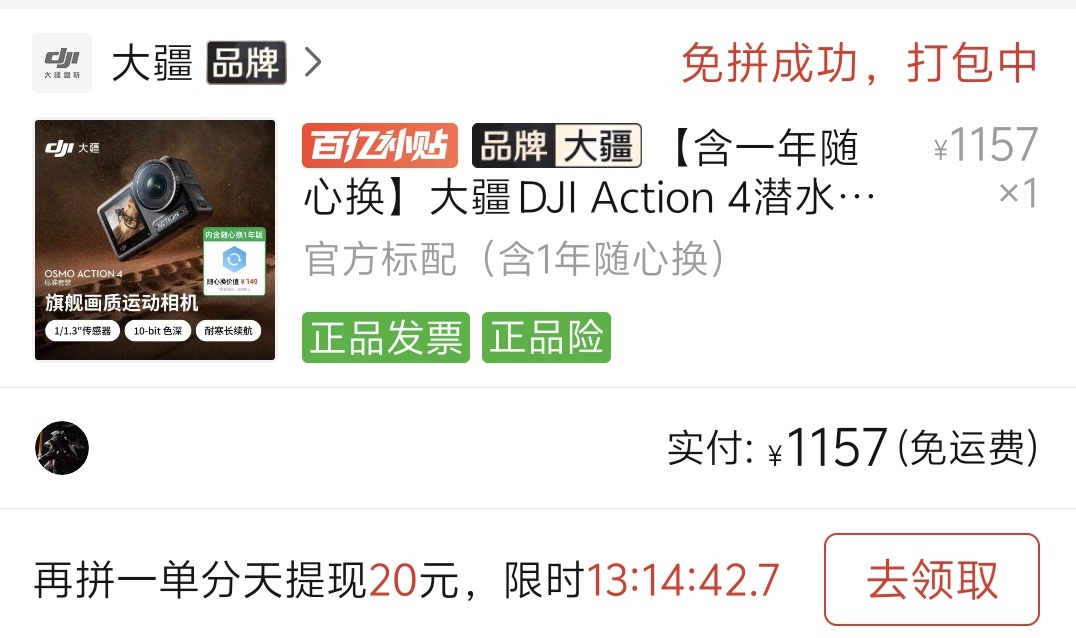The image size is (1076, 638).
Task: Click the 品牌 badge beside the store name
Action: point(246,63)
